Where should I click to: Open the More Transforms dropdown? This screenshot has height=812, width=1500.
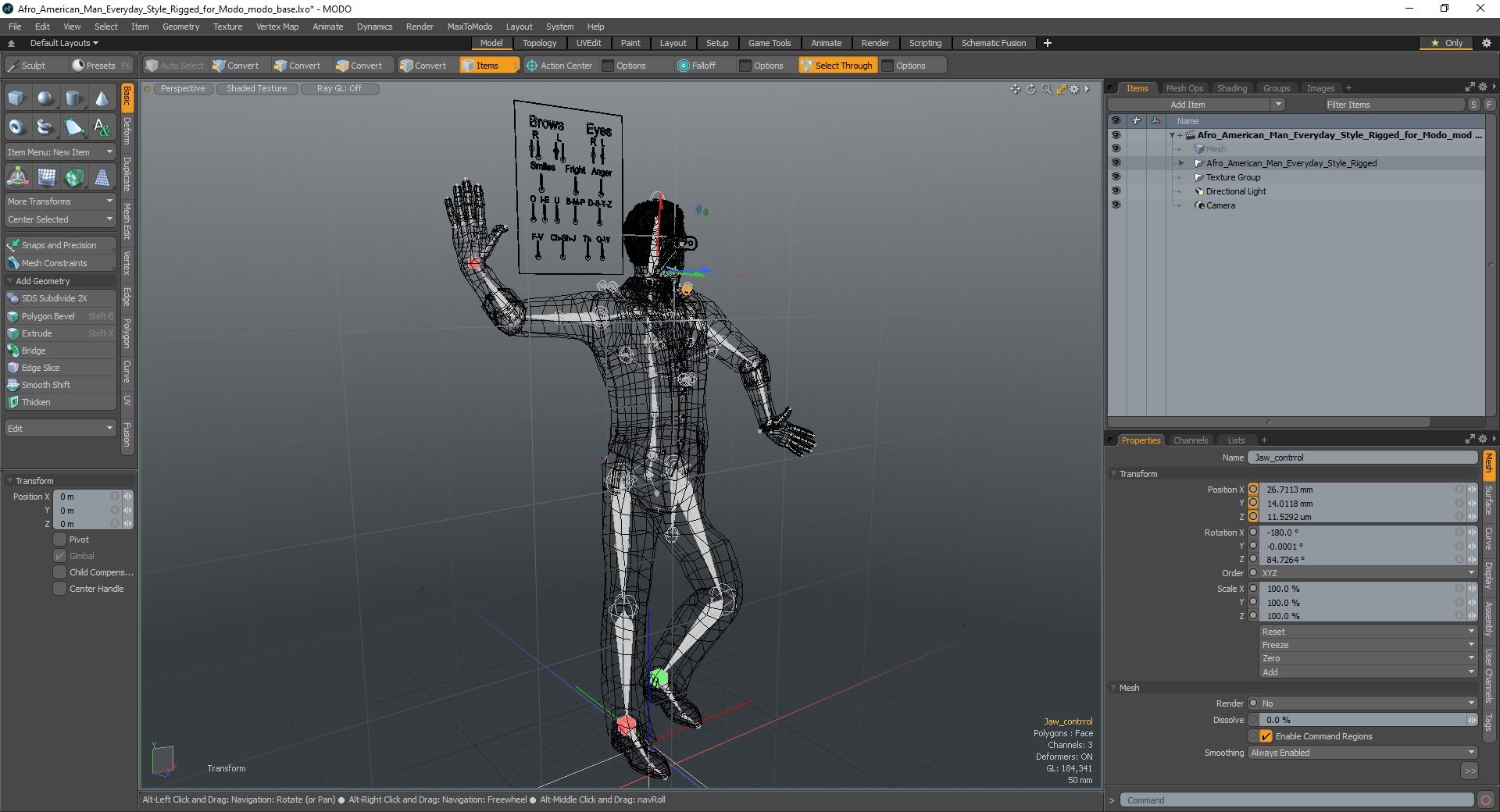[x=61, y=201]
